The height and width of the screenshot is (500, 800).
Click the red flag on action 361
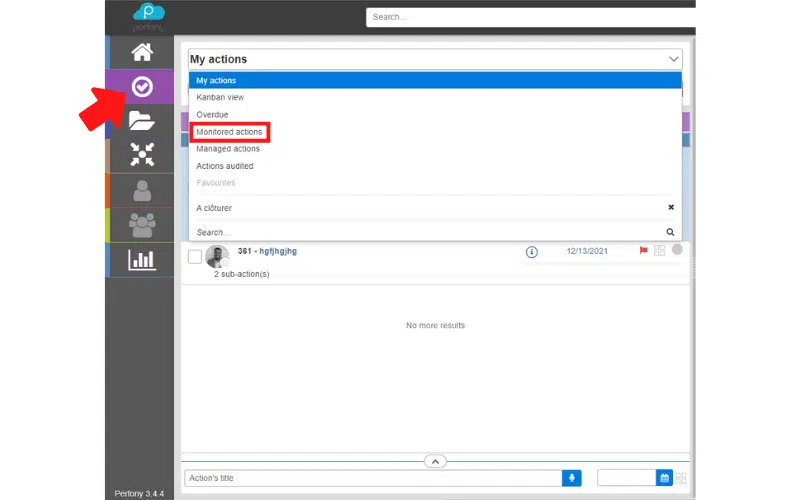pos(643,251)
